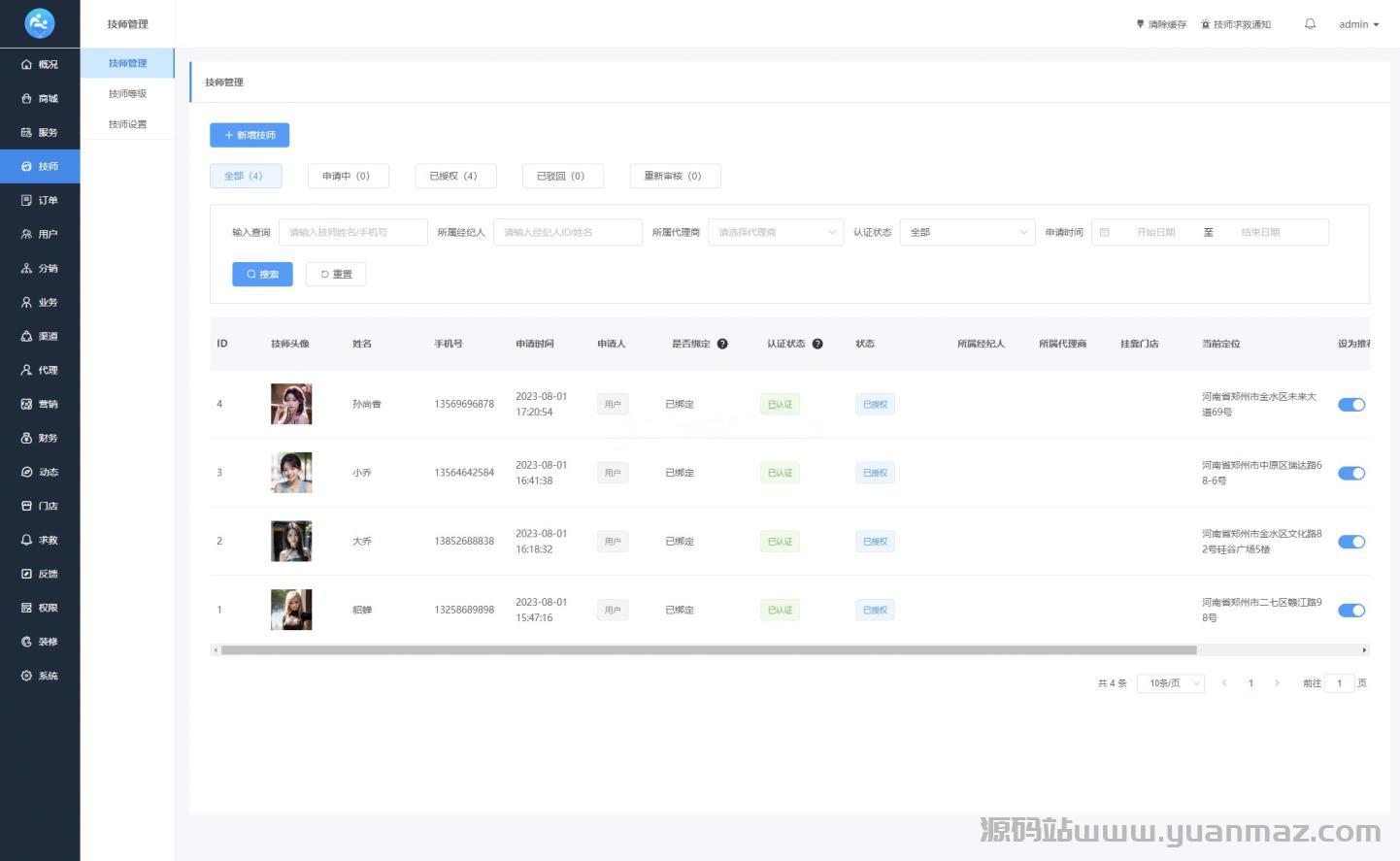Click the app logo at top left
Screen dimensions: 1400x861
(40, 23)
